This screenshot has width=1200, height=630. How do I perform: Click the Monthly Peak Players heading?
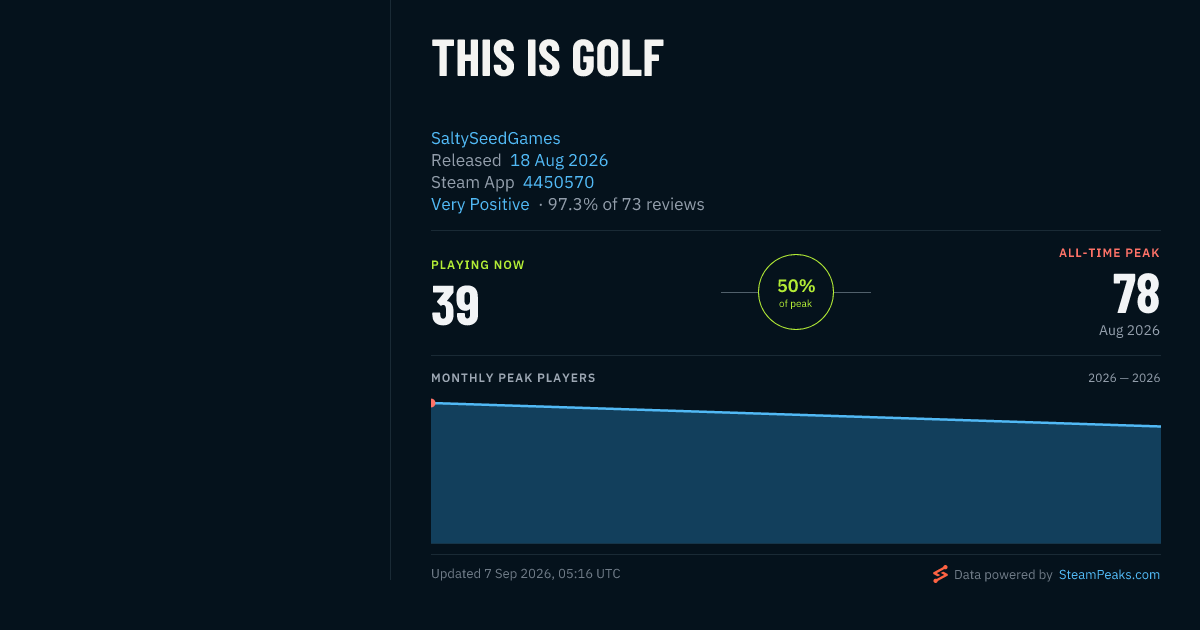513,378
